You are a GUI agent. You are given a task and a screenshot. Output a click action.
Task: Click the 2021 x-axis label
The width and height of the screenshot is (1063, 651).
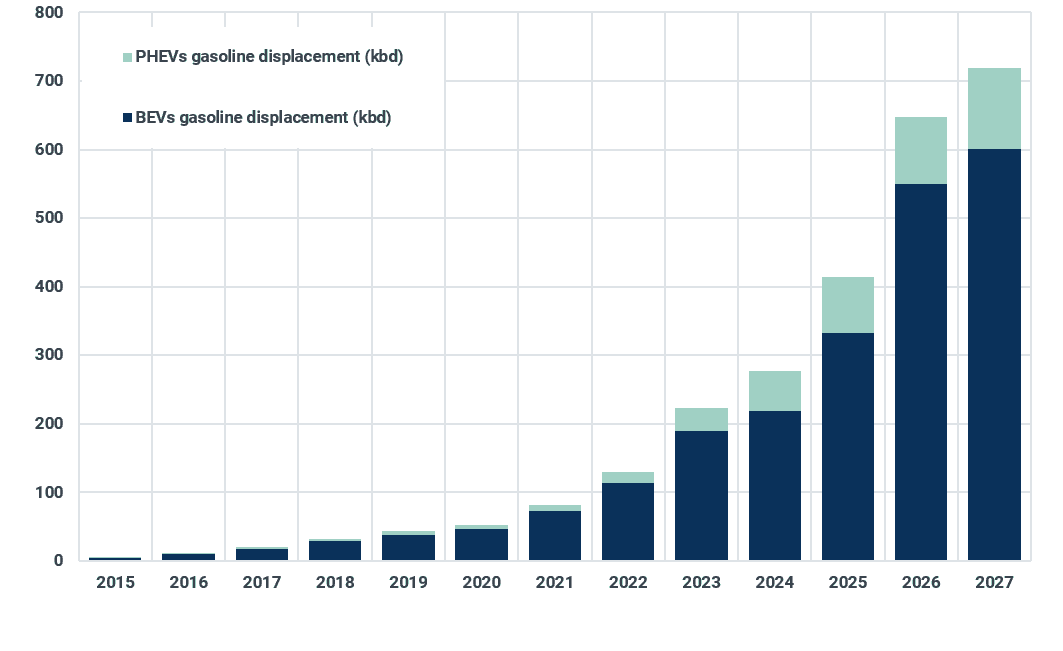(x=555, y=583)
